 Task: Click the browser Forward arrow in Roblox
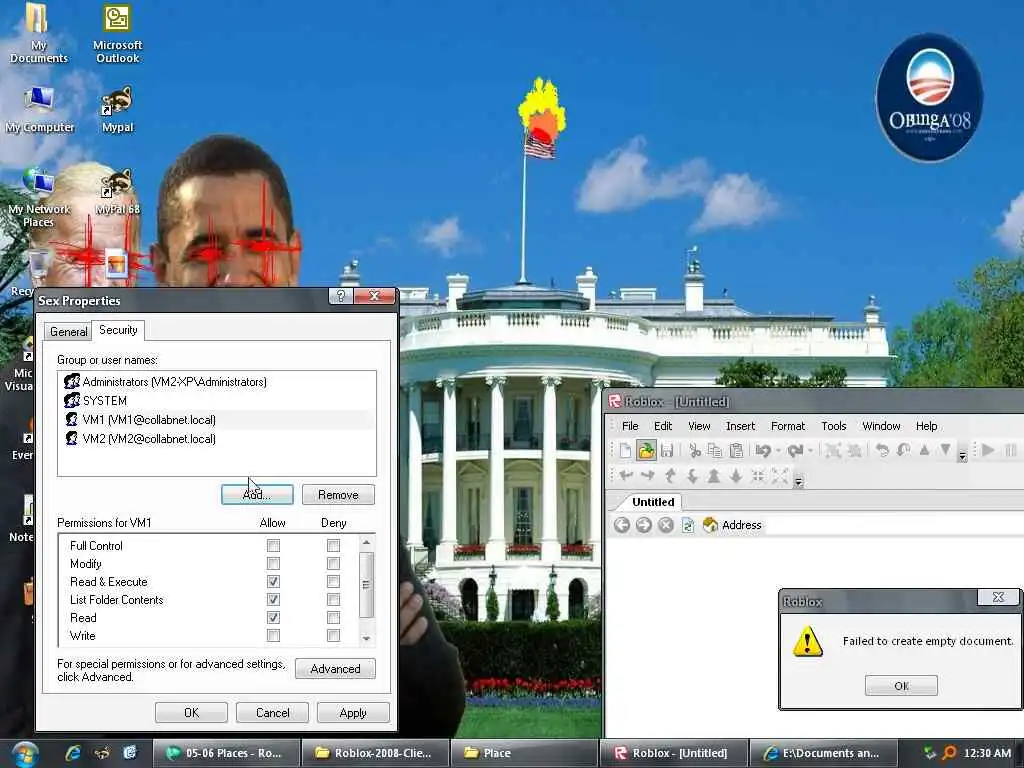[x=644, y=525]
